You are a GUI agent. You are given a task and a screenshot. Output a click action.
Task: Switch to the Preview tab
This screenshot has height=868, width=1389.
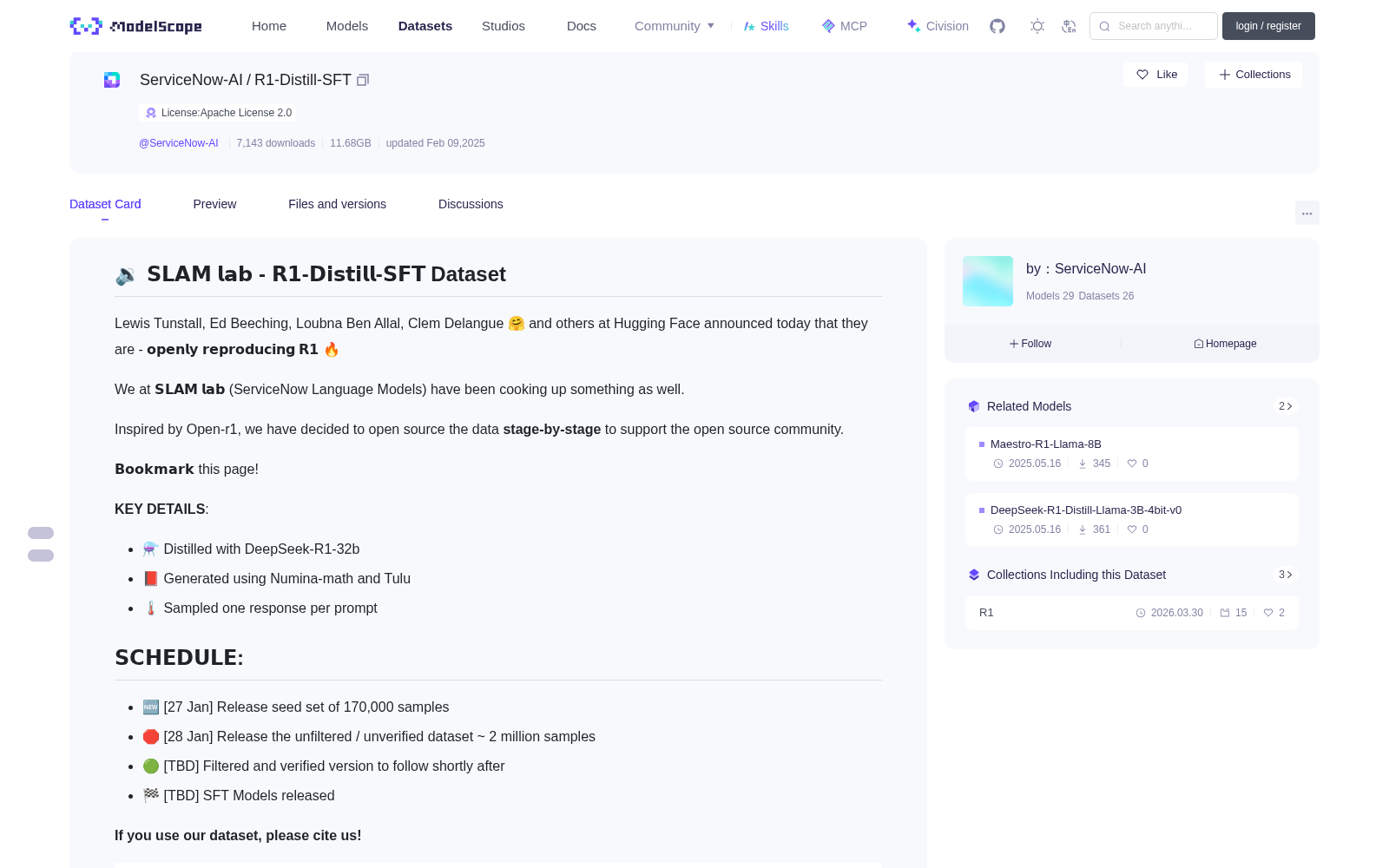214,204
